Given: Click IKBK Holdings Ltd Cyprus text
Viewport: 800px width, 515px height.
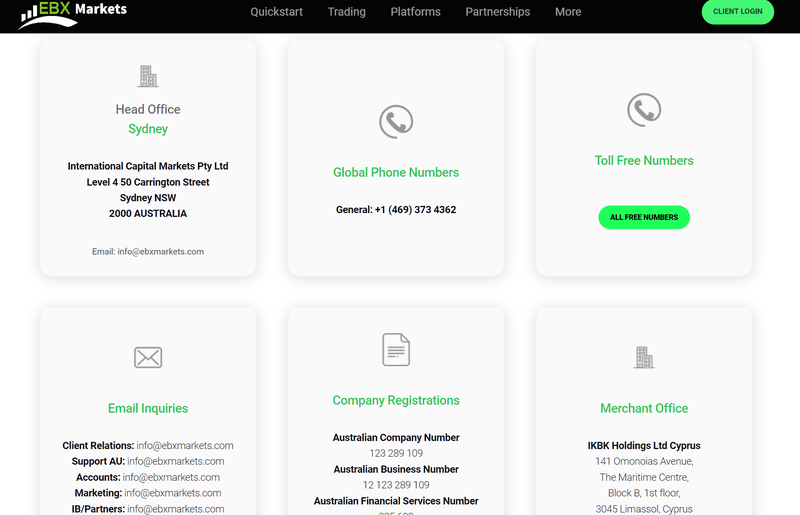Looking at the screenshot, I should 644,446.
